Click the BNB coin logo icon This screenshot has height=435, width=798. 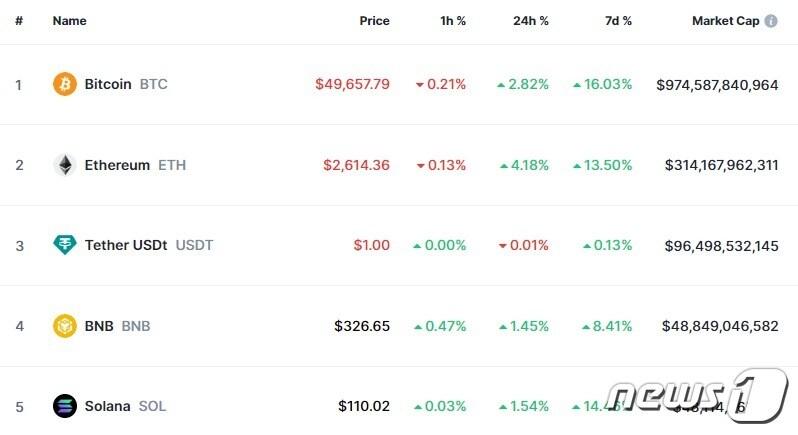tap(65, 325)
